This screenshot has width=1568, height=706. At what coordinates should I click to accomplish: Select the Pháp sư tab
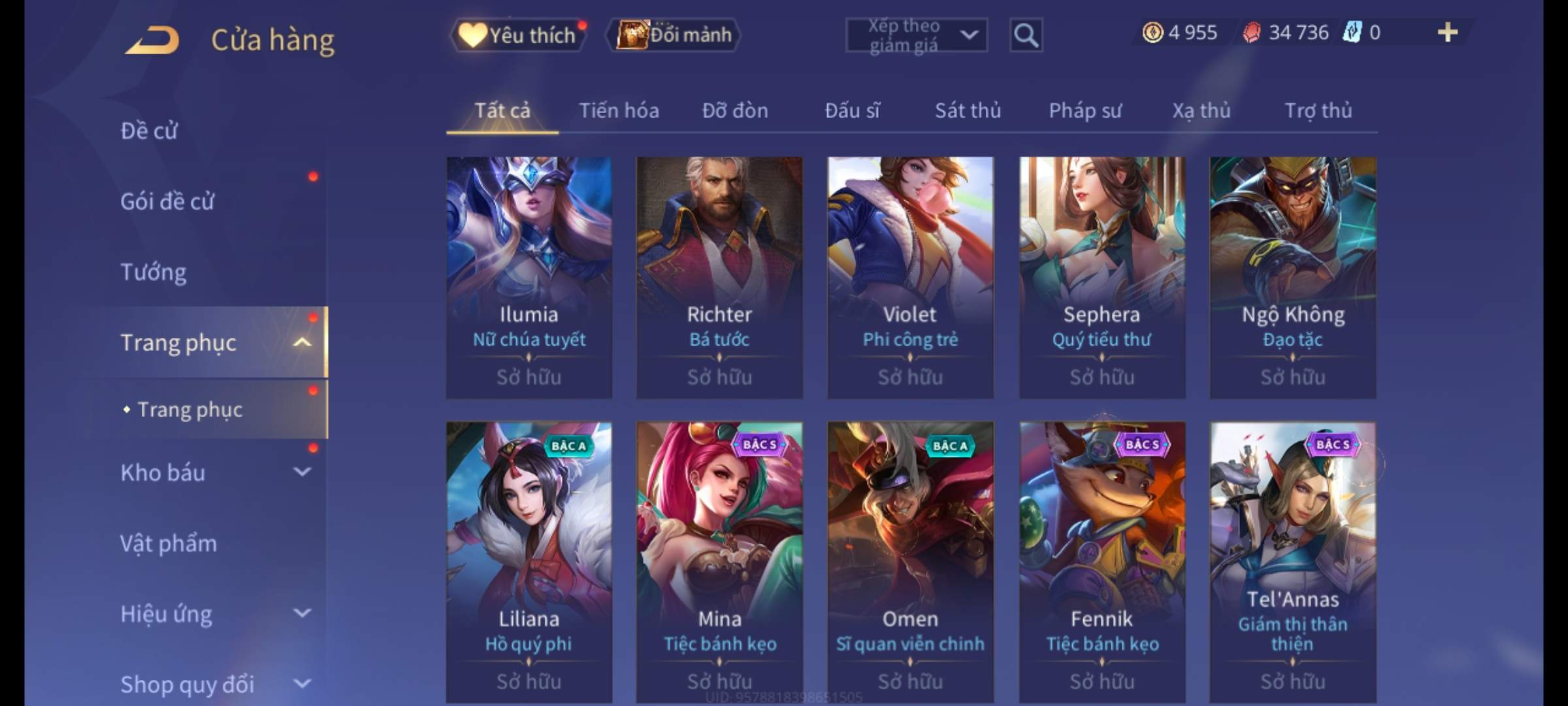(1085, 110)
